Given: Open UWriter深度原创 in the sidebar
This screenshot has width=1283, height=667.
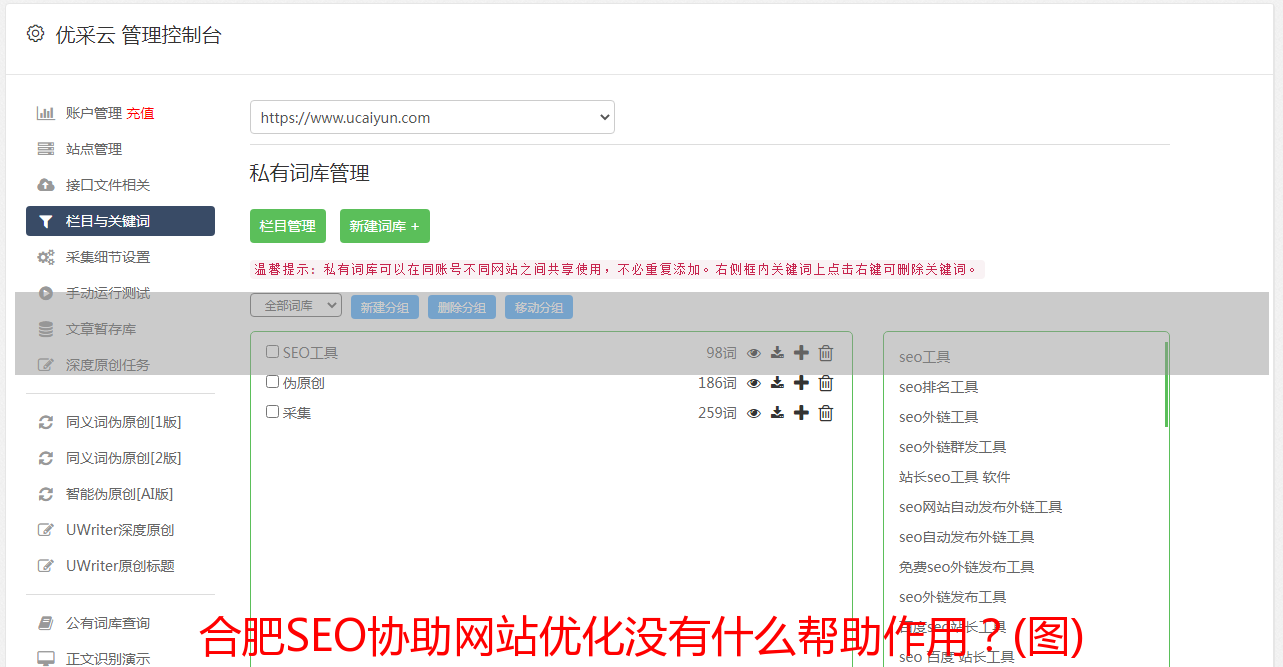Looking at the screenshot, I should click(x=120, y=530).
